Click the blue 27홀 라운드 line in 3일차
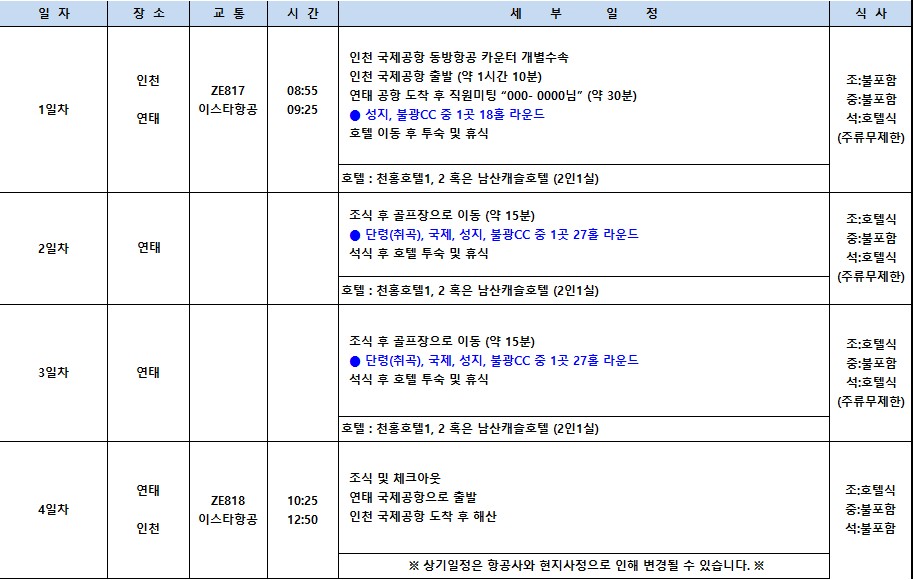 click(x=494, y=361)
